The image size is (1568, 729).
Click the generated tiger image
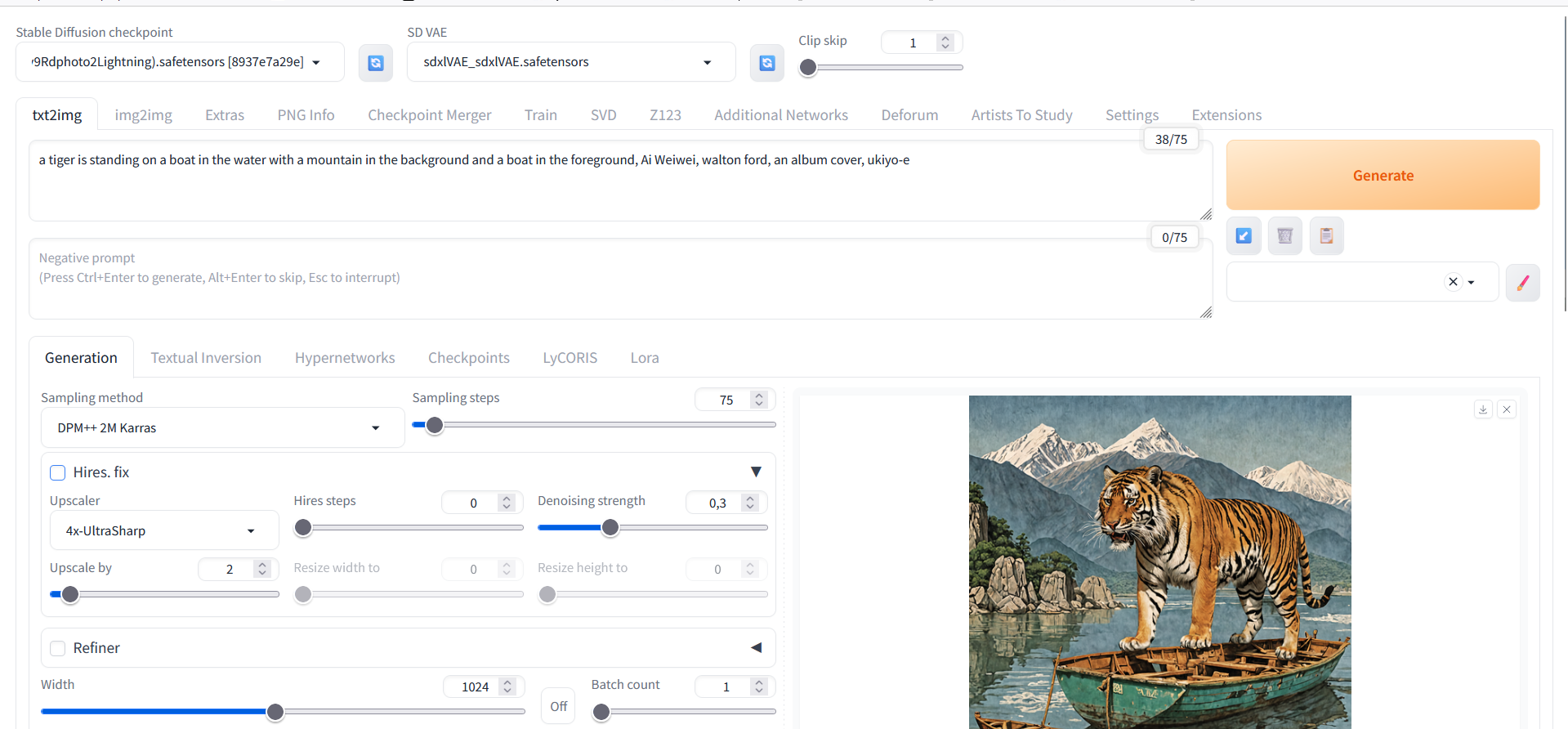coord(1160,562)
